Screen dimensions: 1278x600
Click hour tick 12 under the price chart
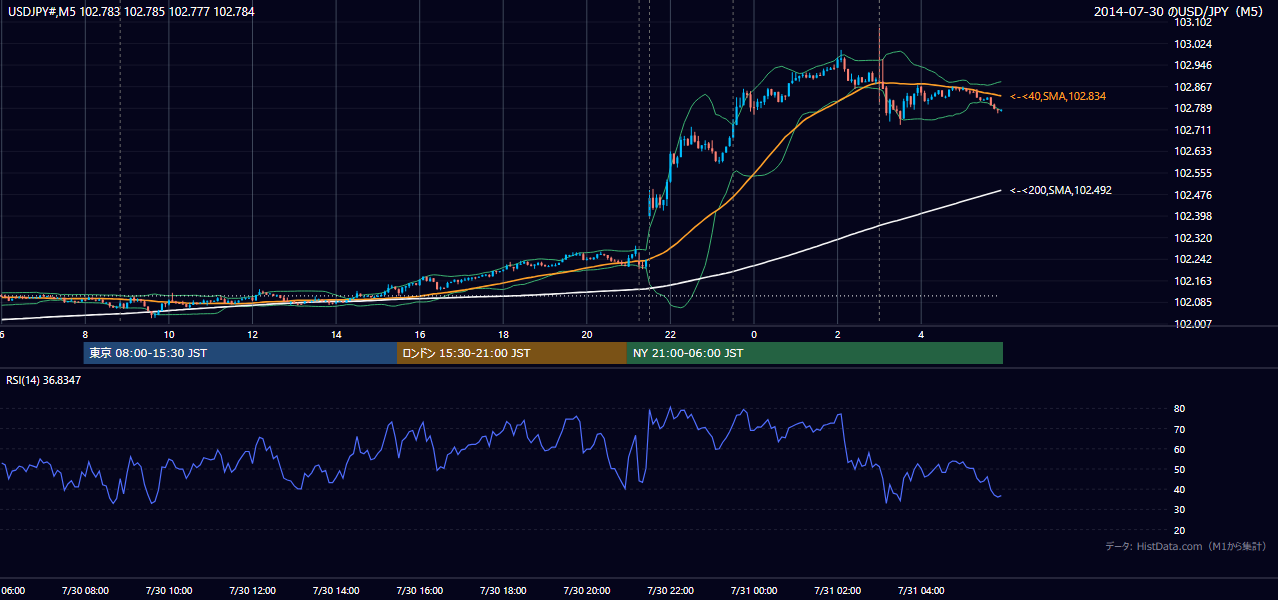[253, 334]
